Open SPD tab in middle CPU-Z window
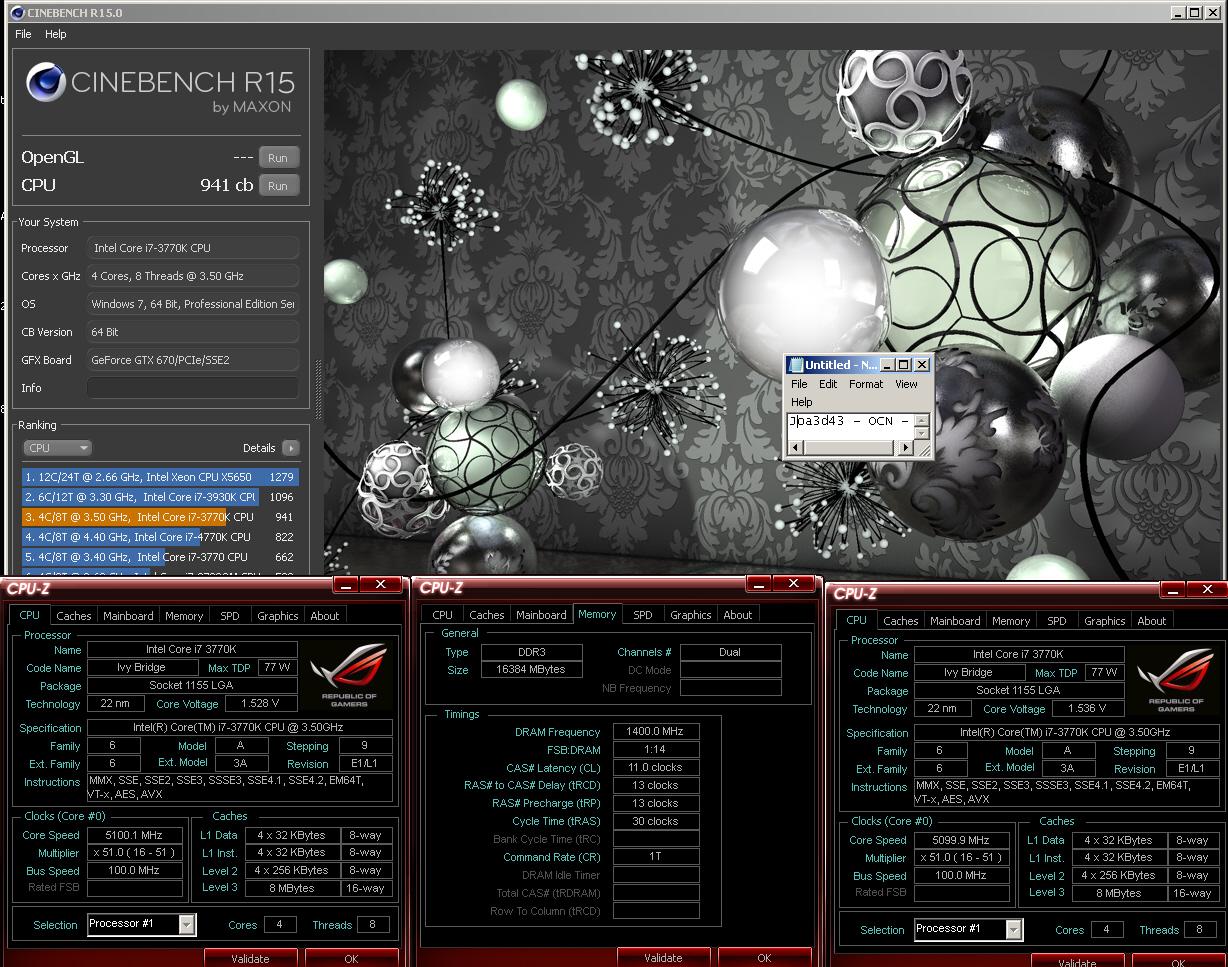 point(643,615)
